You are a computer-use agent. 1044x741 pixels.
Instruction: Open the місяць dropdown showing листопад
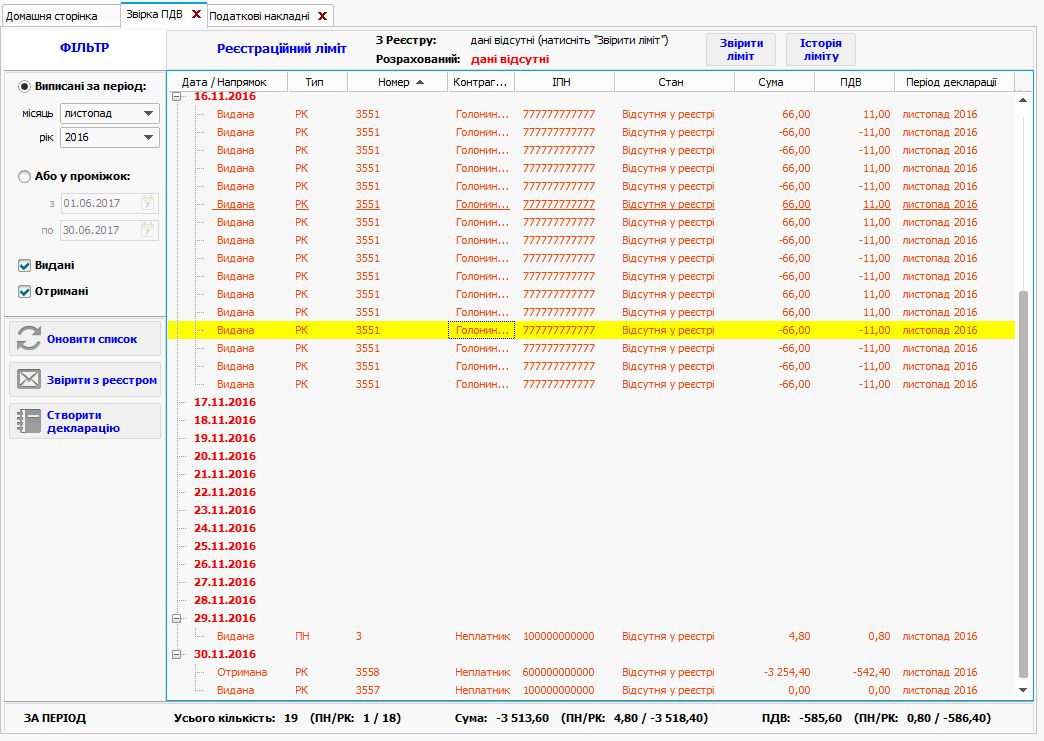coord(110,114)
